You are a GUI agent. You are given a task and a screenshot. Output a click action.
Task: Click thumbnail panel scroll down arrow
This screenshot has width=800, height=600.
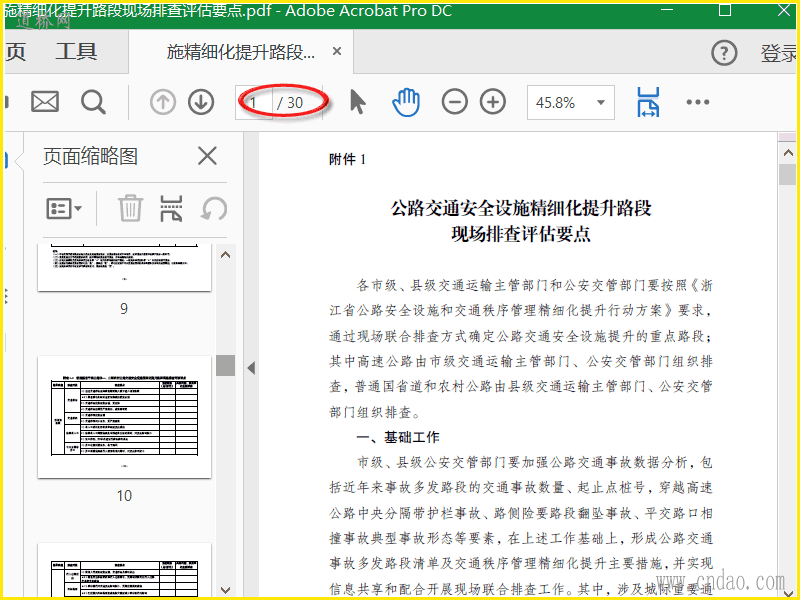pyautogui.click(x=226, y=590)
